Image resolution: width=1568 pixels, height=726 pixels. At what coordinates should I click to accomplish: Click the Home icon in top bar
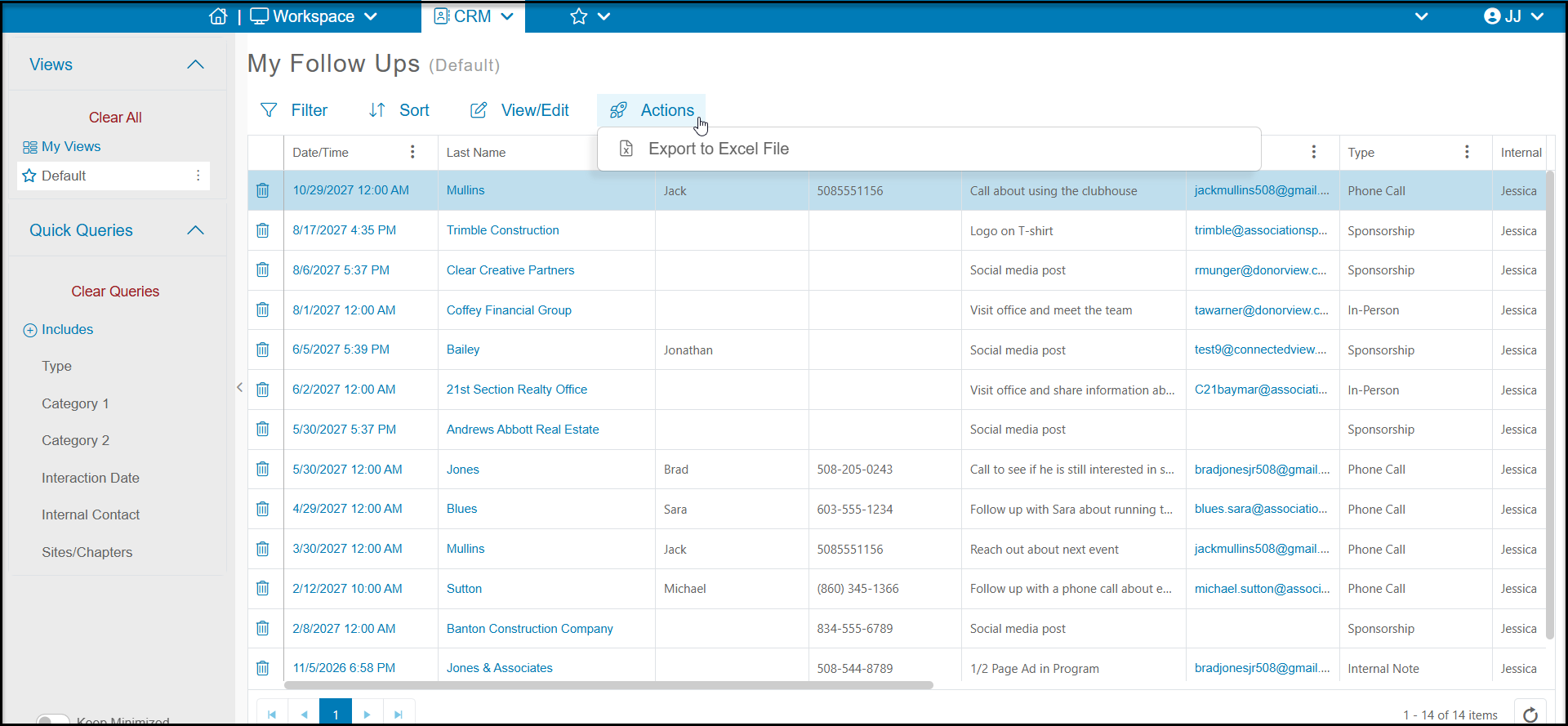[218, 16]
